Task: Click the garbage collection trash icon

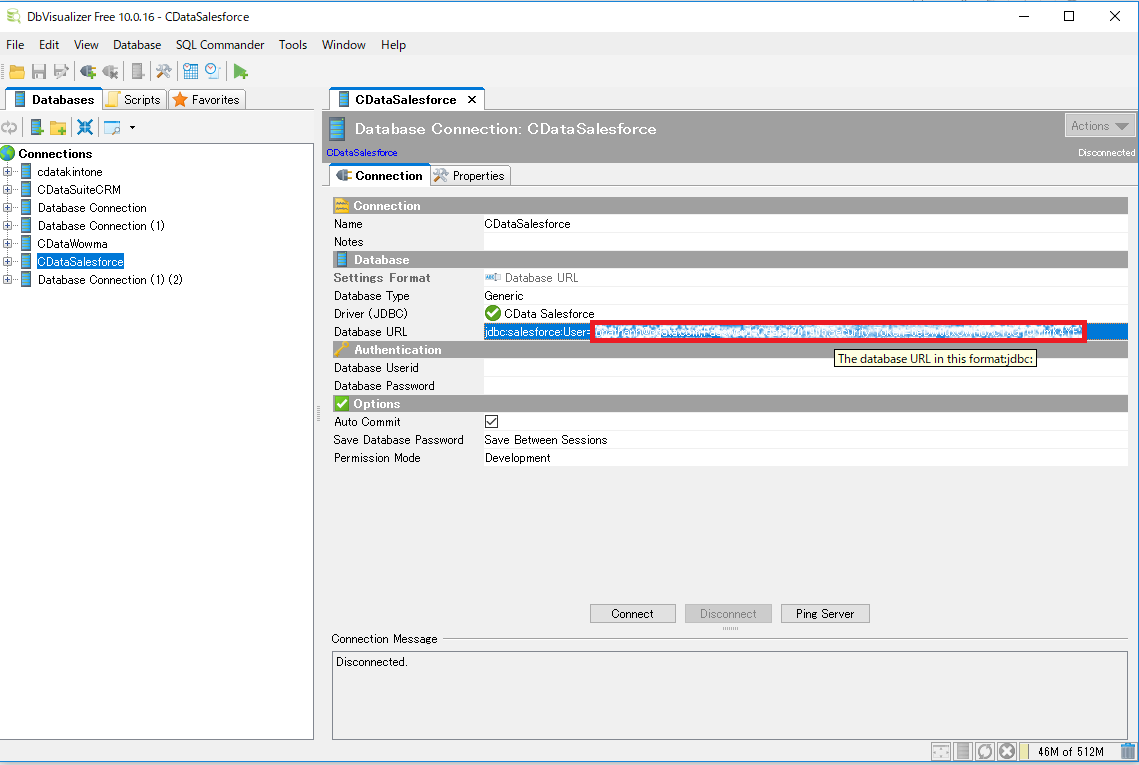Action: tap(1127, 751)
